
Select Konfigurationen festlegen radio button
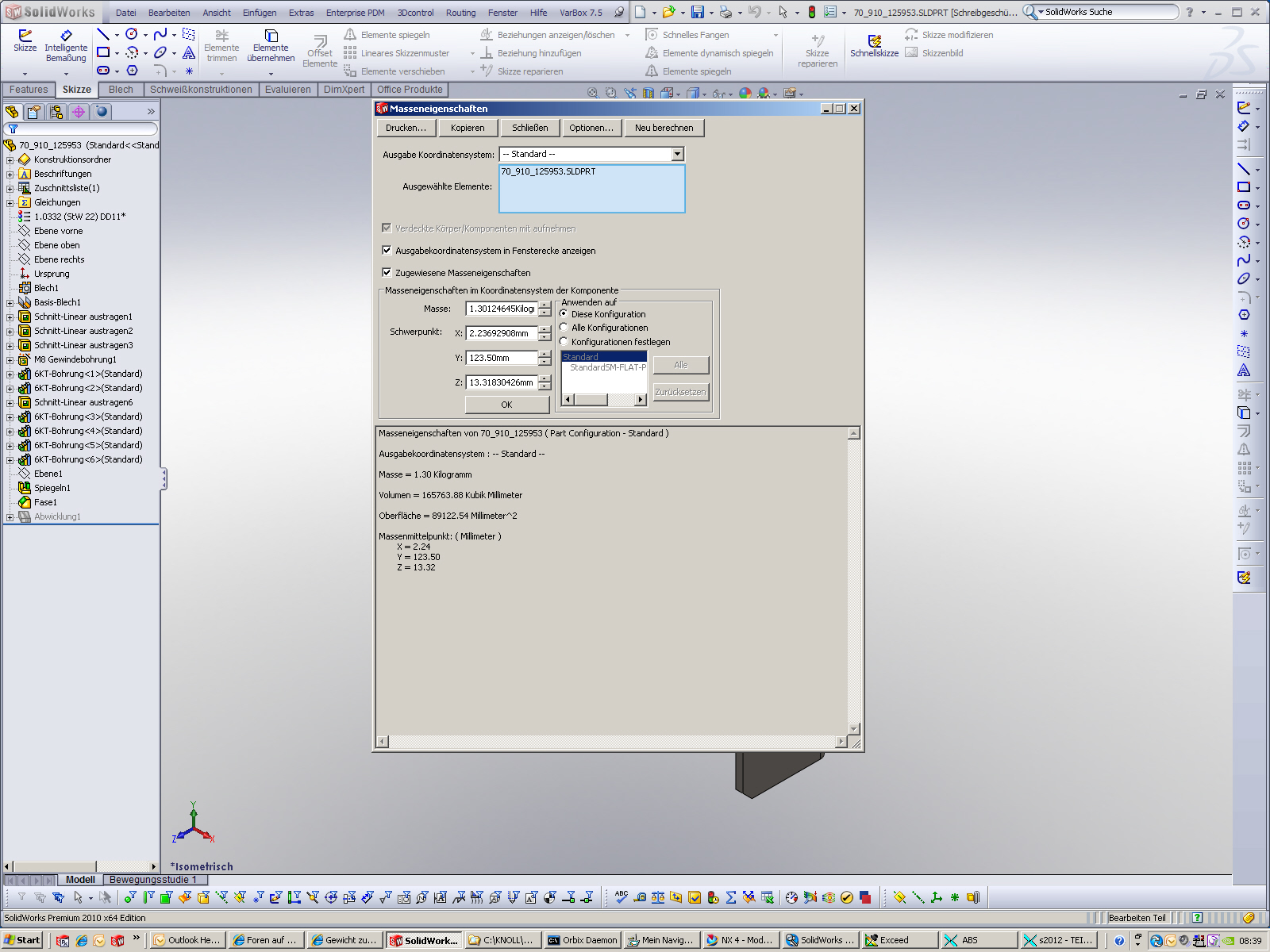click(564, 341)
